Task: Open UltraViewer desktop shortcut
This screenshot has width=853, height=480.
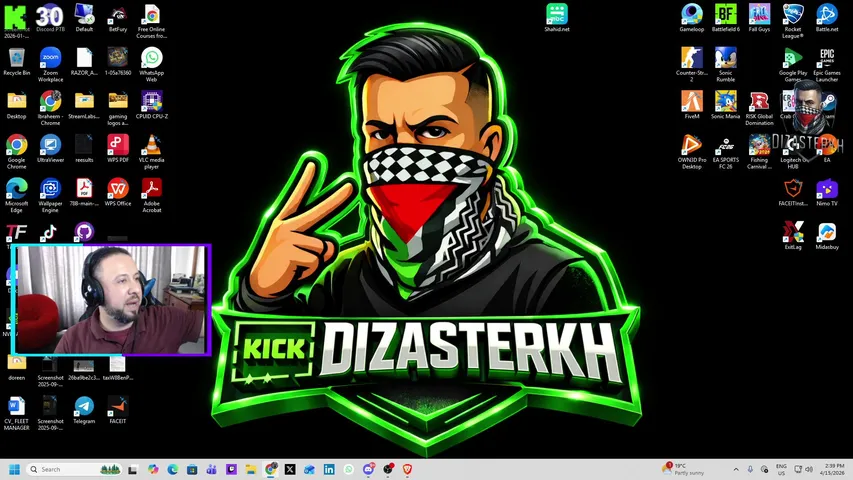Action: click(x=50, y=149)
